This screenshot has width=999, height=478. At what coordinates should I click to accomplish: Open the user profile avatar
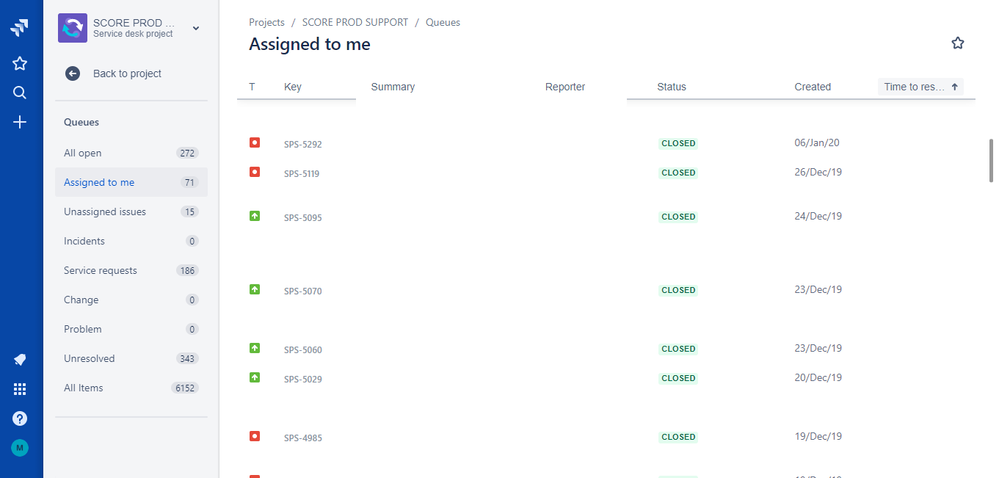click(x=20, y=448)
